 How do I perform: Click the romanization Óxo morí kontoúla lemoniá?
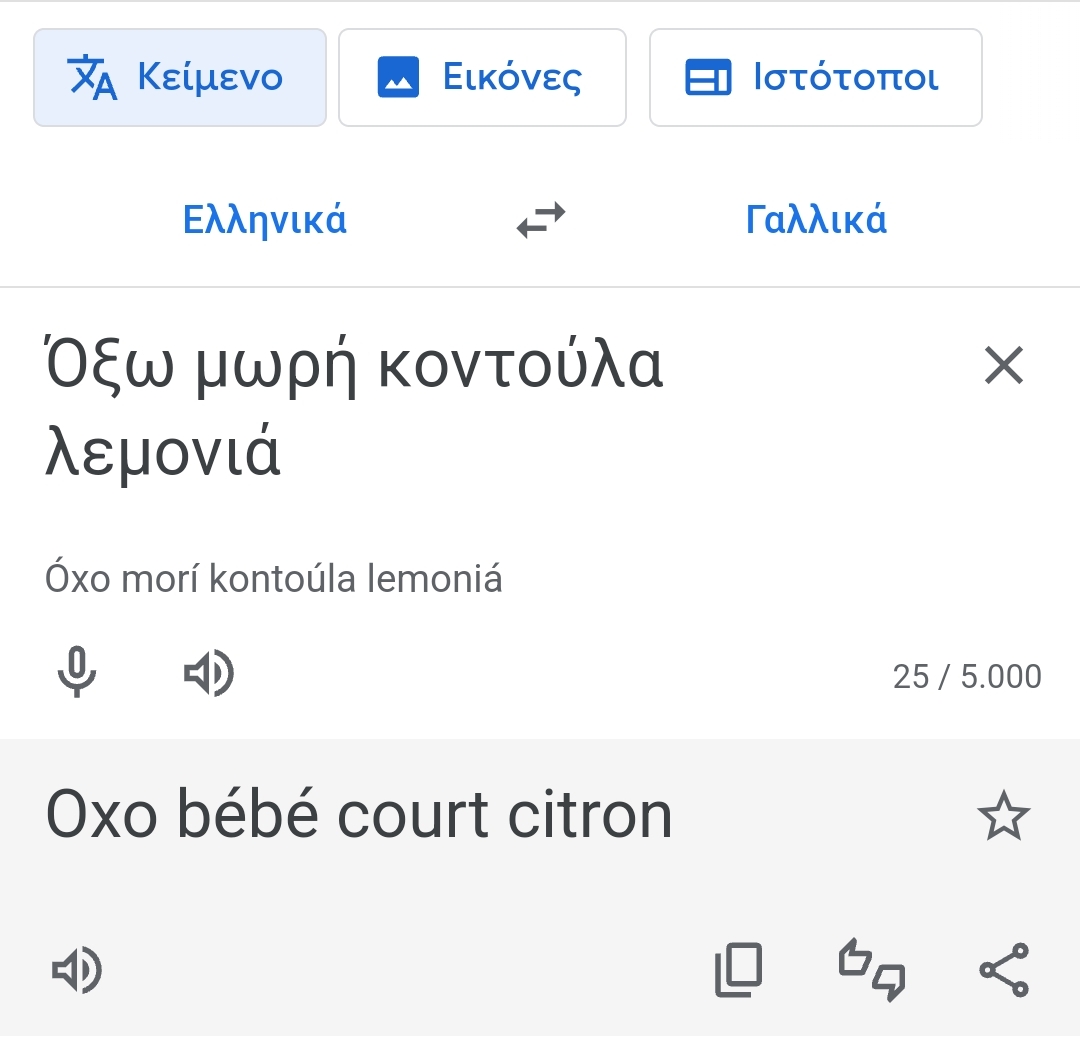point(273,578)
